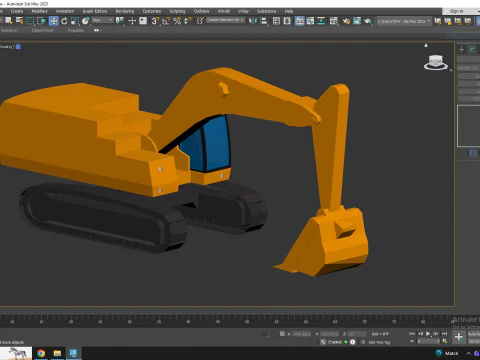Screen dimensions: 480x360
Task: Toggle the Window/Crossing selection icon
Action: point(41,21)
